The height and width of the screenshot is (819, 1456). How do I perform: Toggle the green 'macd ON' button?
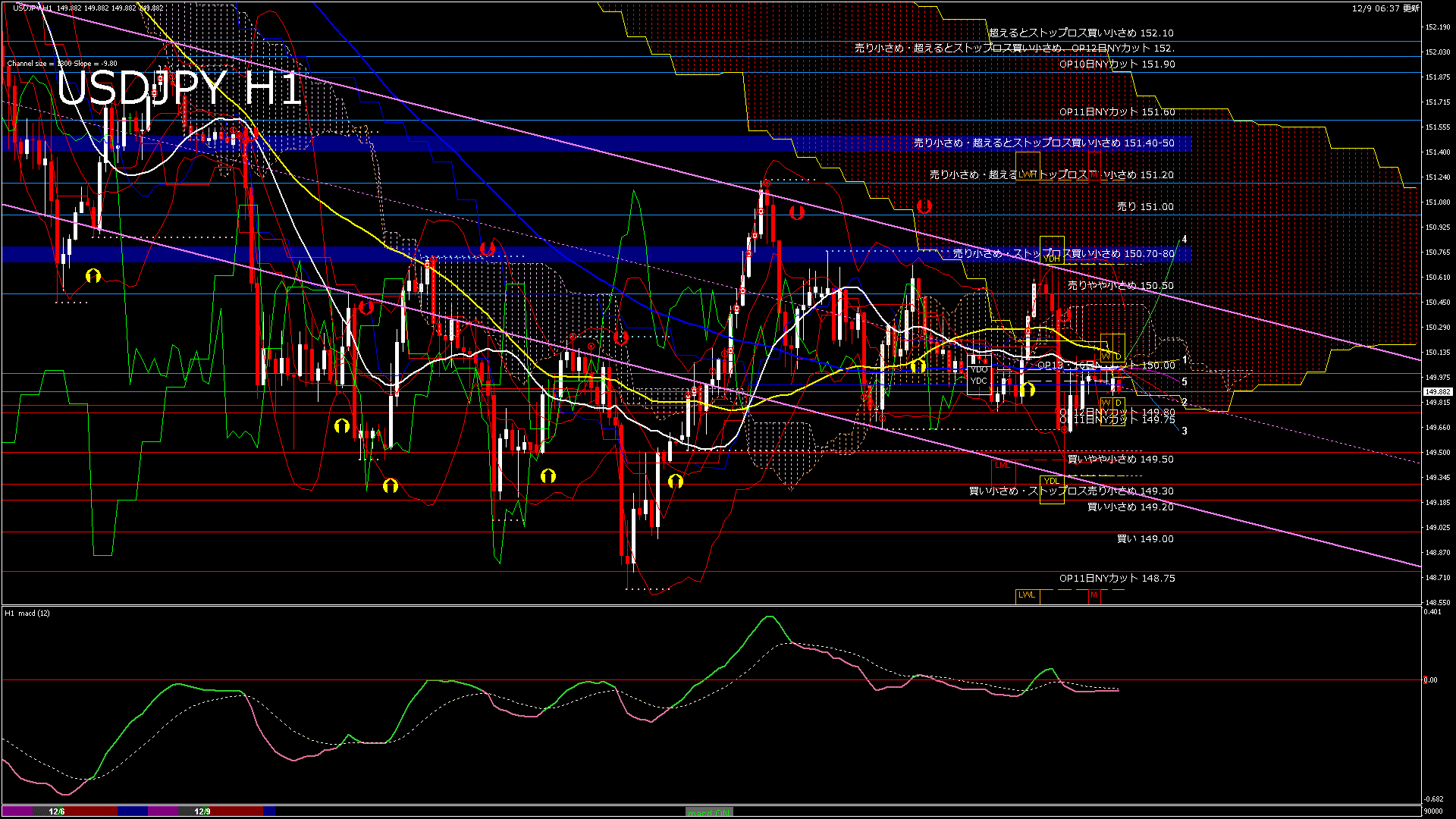(x=709, y=811)
